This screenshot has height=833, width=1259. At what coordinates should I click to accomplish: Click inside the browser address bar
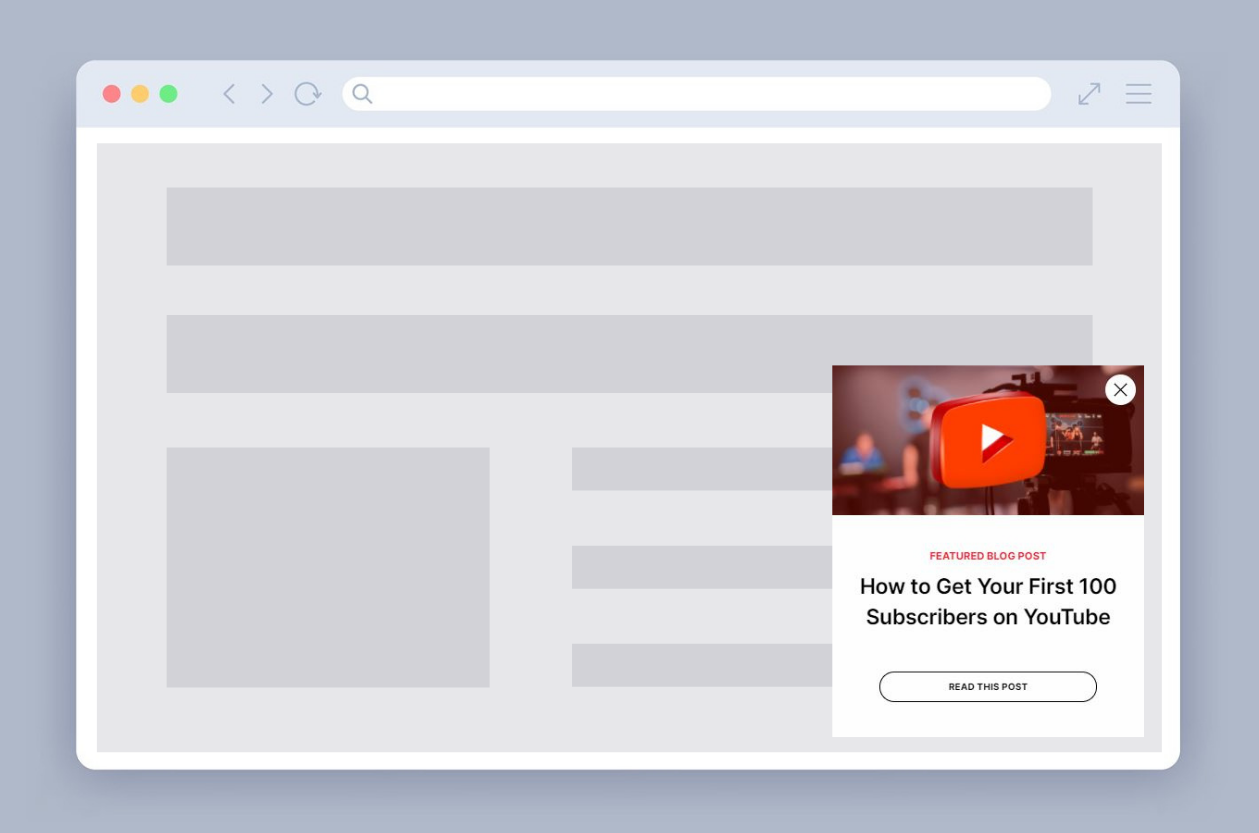click(x=696, y=94)
